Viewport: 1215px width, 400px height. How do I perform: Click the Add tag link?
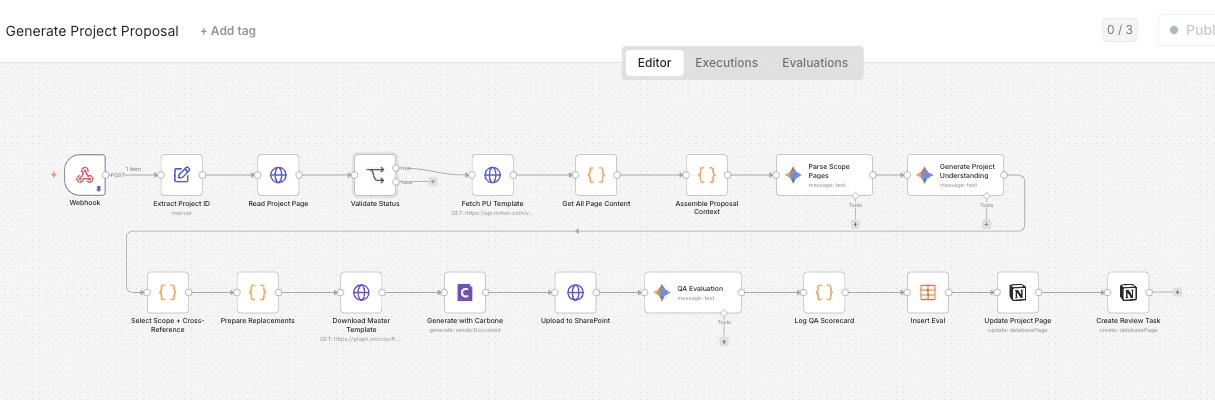coord(228,31)
